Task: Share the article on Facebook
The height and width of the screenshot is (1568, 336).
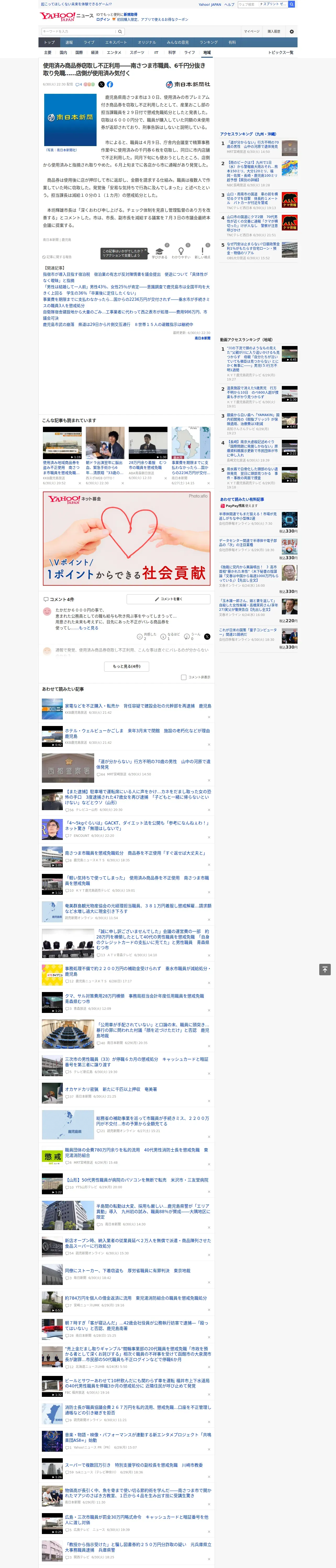Action: click(110, 85)
